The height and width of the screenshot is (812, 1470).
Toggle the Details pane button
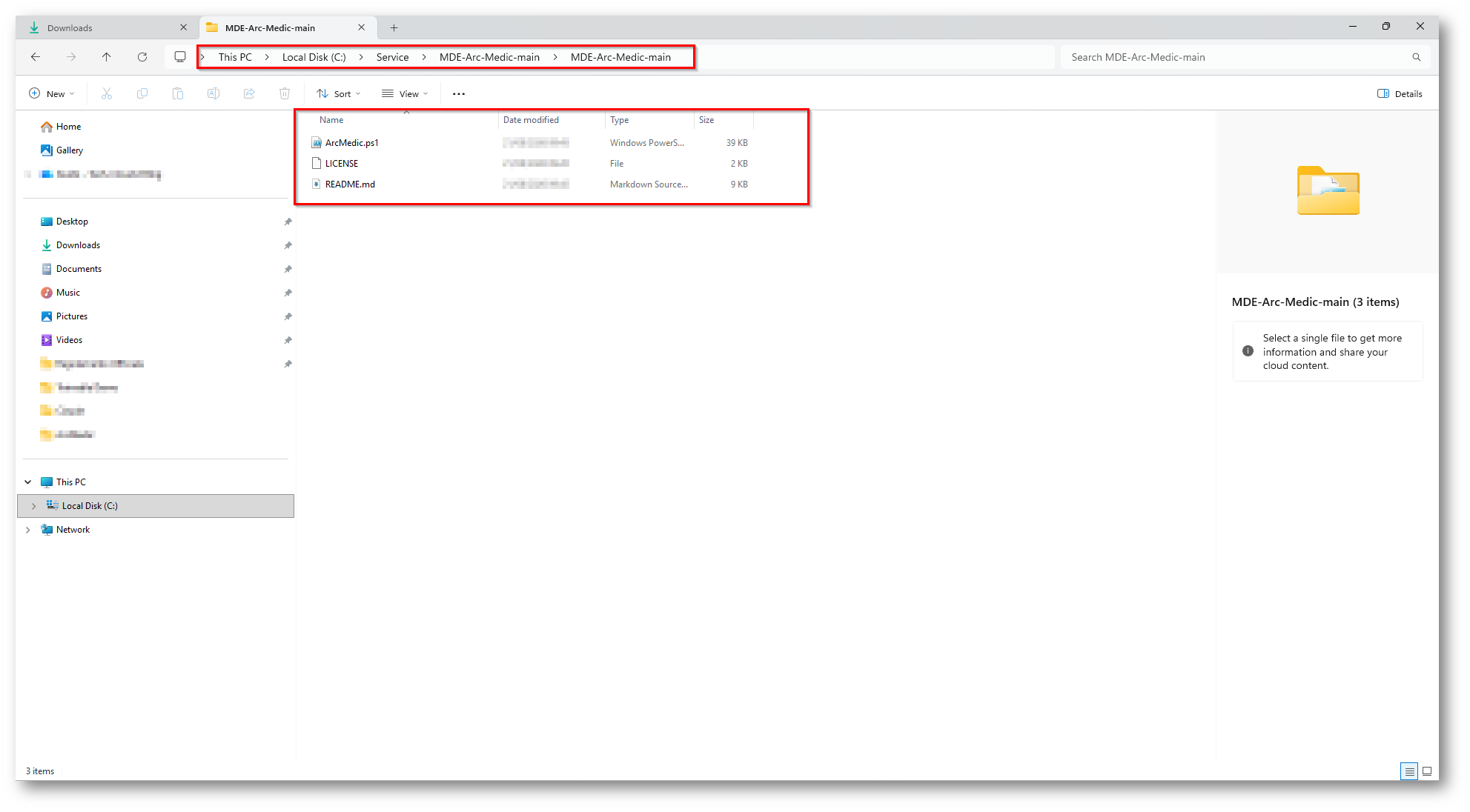[x=1400, y=94]
